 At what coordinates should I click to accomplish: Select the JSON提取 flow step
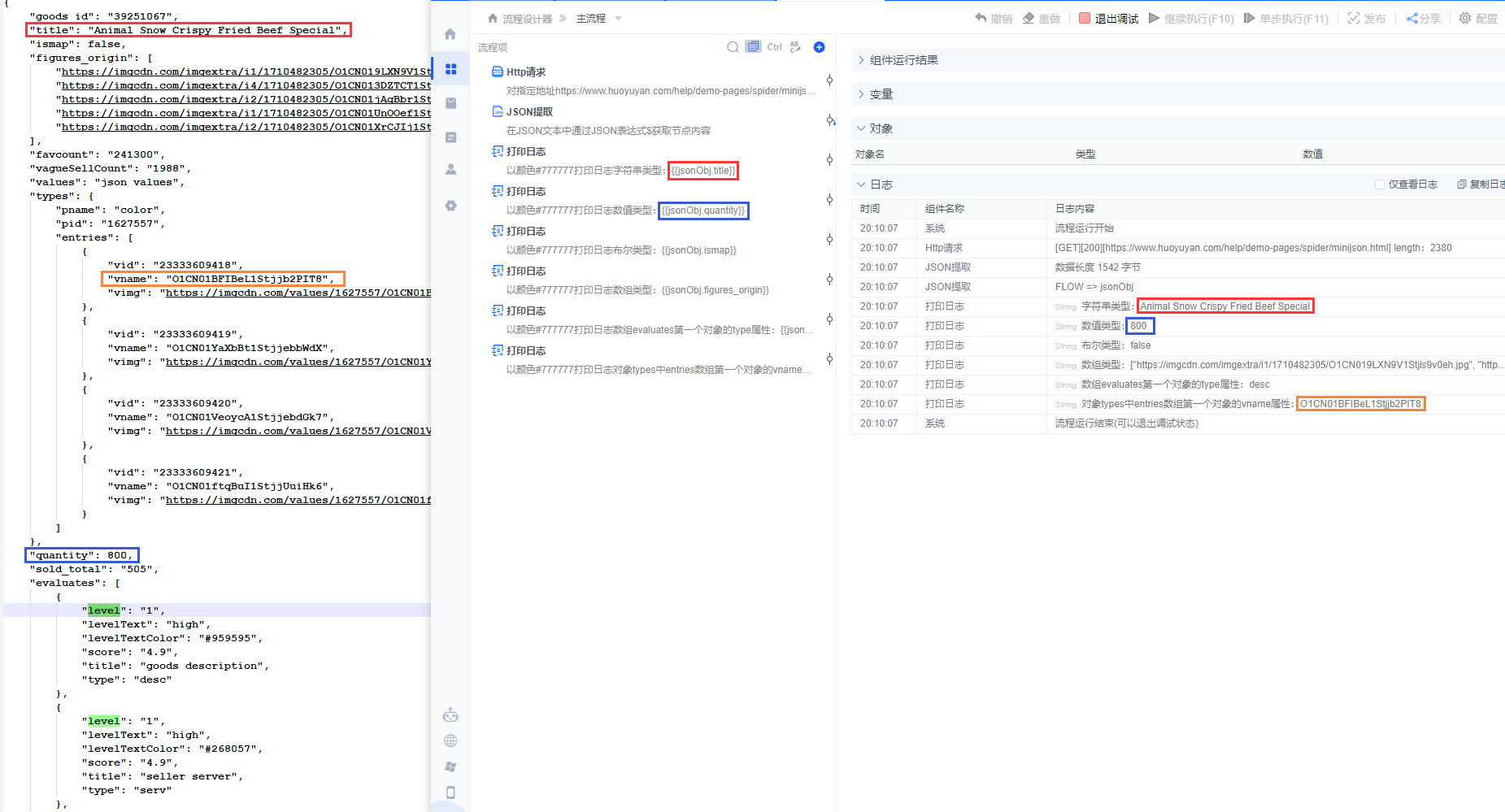pyautogui.click(x=529, y=112)
